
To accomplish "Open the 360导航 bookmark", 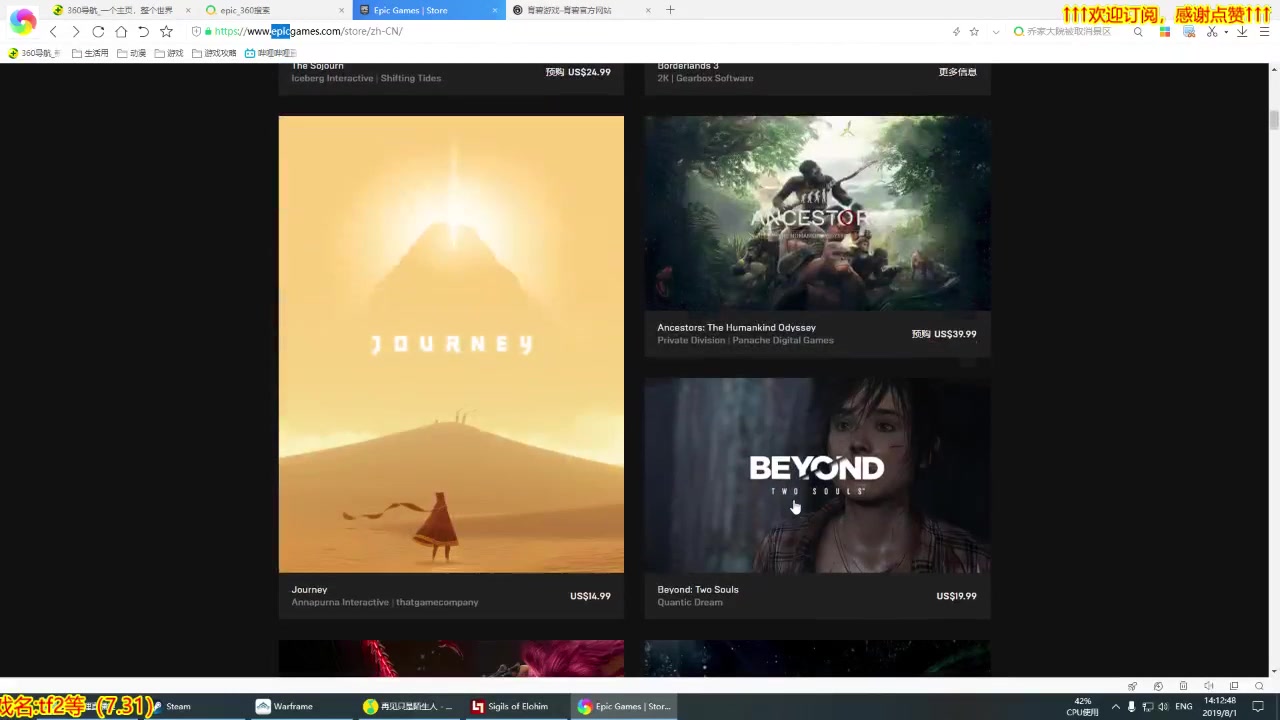I will pyautogui.click(x=34, y=53).
